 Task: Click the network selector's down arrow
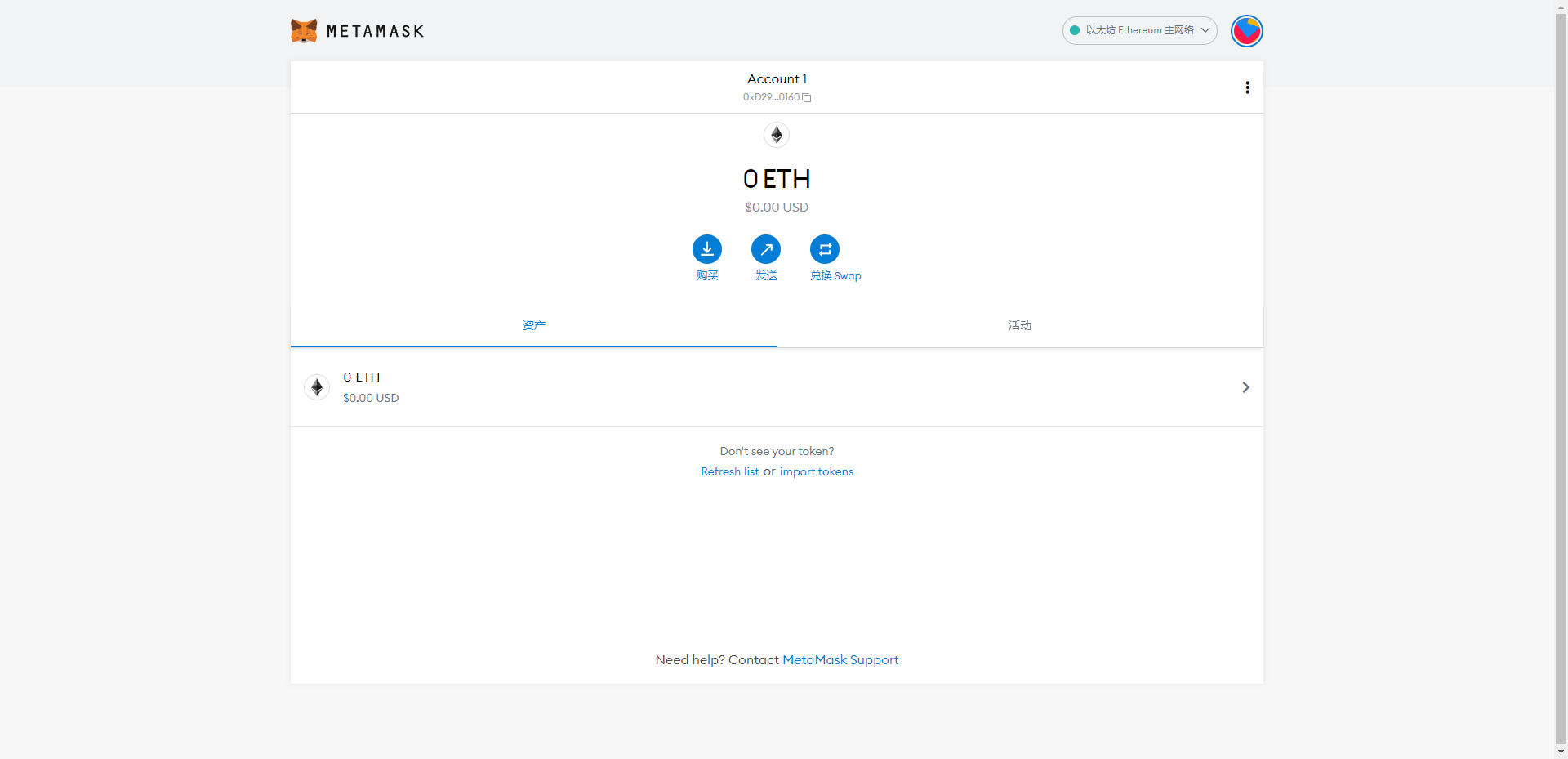(1205, 30)
